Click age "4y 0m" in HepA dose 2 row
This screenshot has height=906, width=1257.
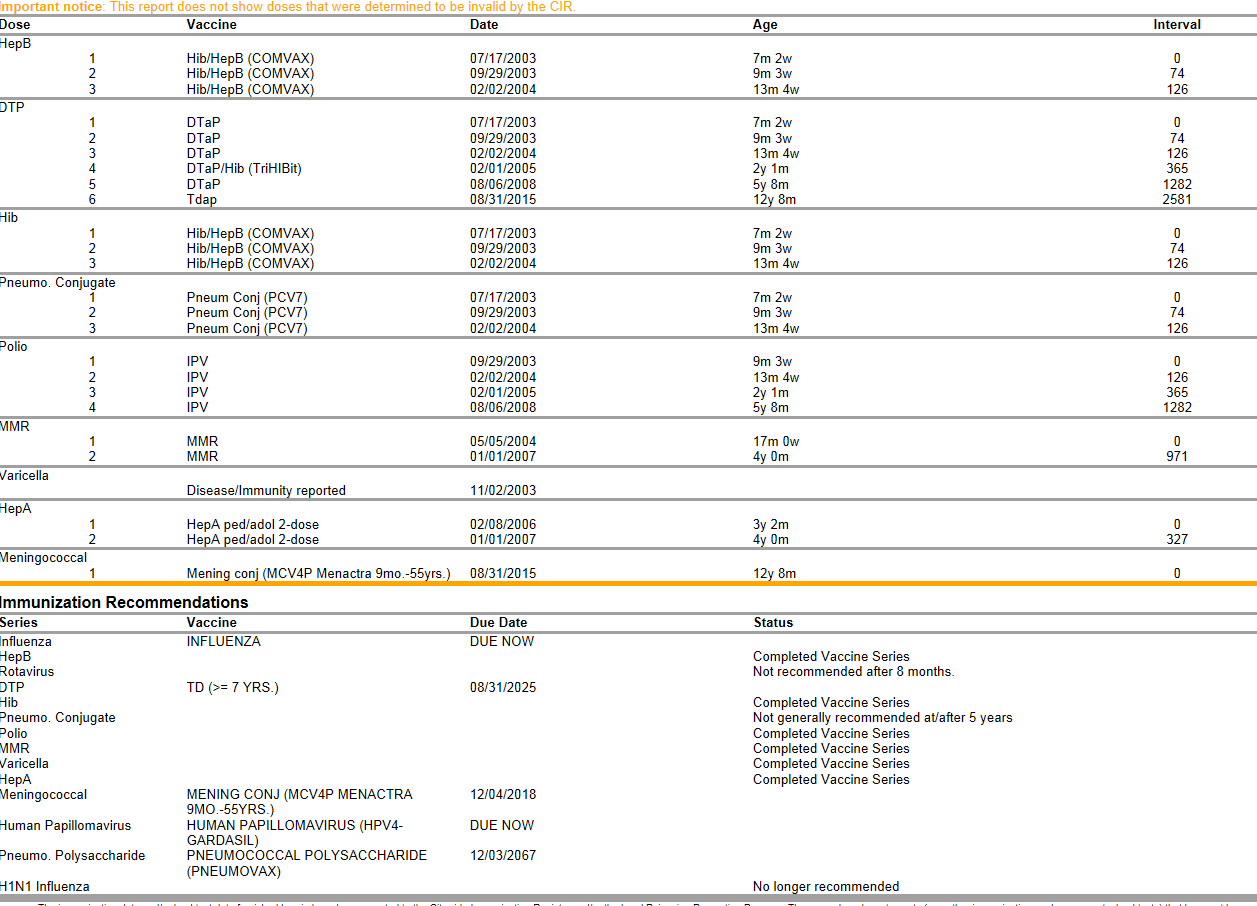771,540
